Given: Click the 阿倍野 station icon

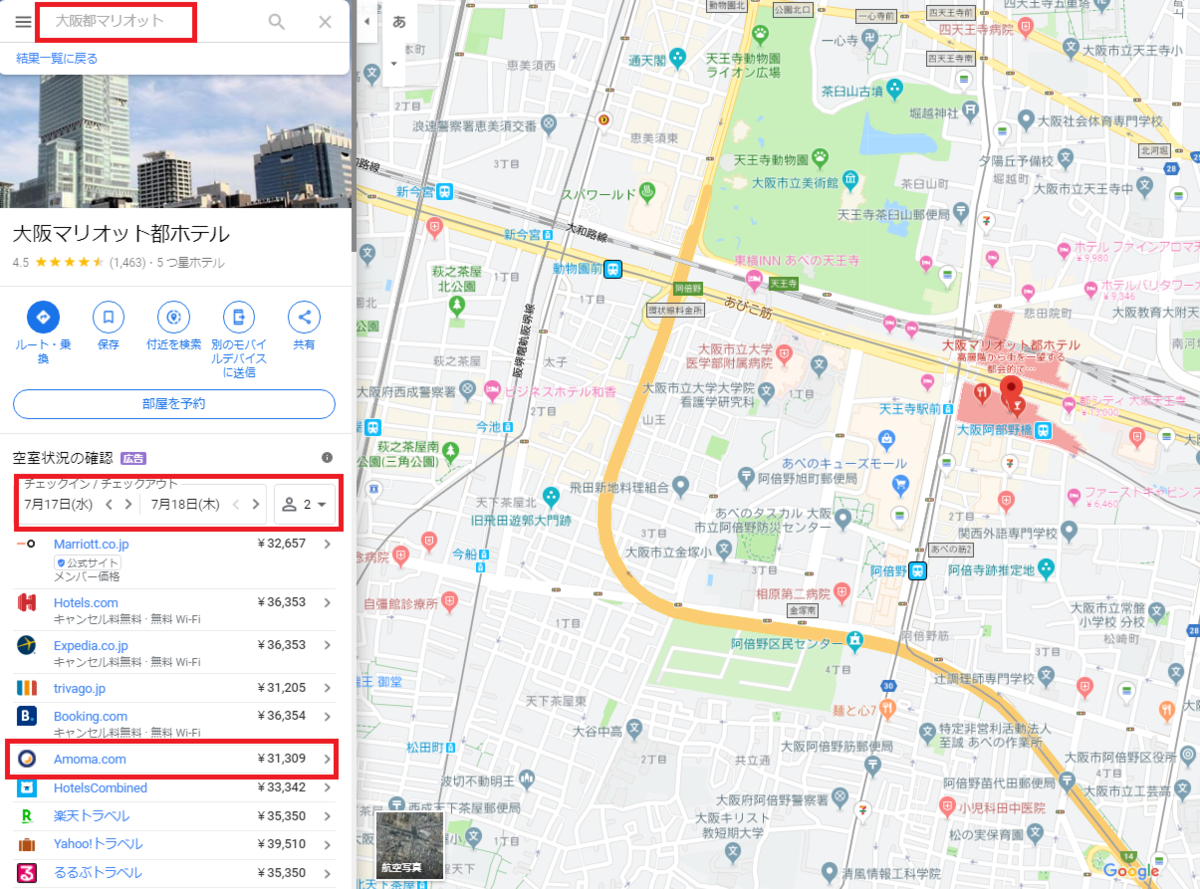Looking at the screenshot, I should point(917,571).
